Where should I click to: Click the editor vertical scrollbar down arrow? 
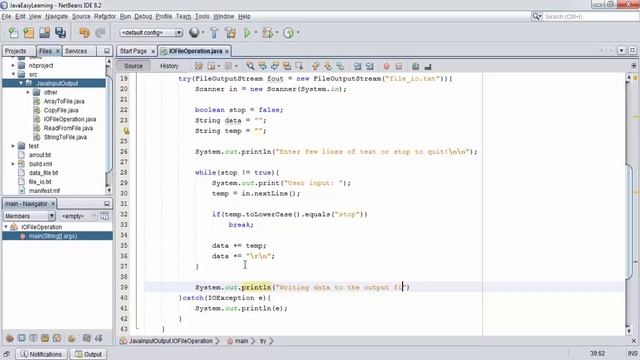[629, 331]
